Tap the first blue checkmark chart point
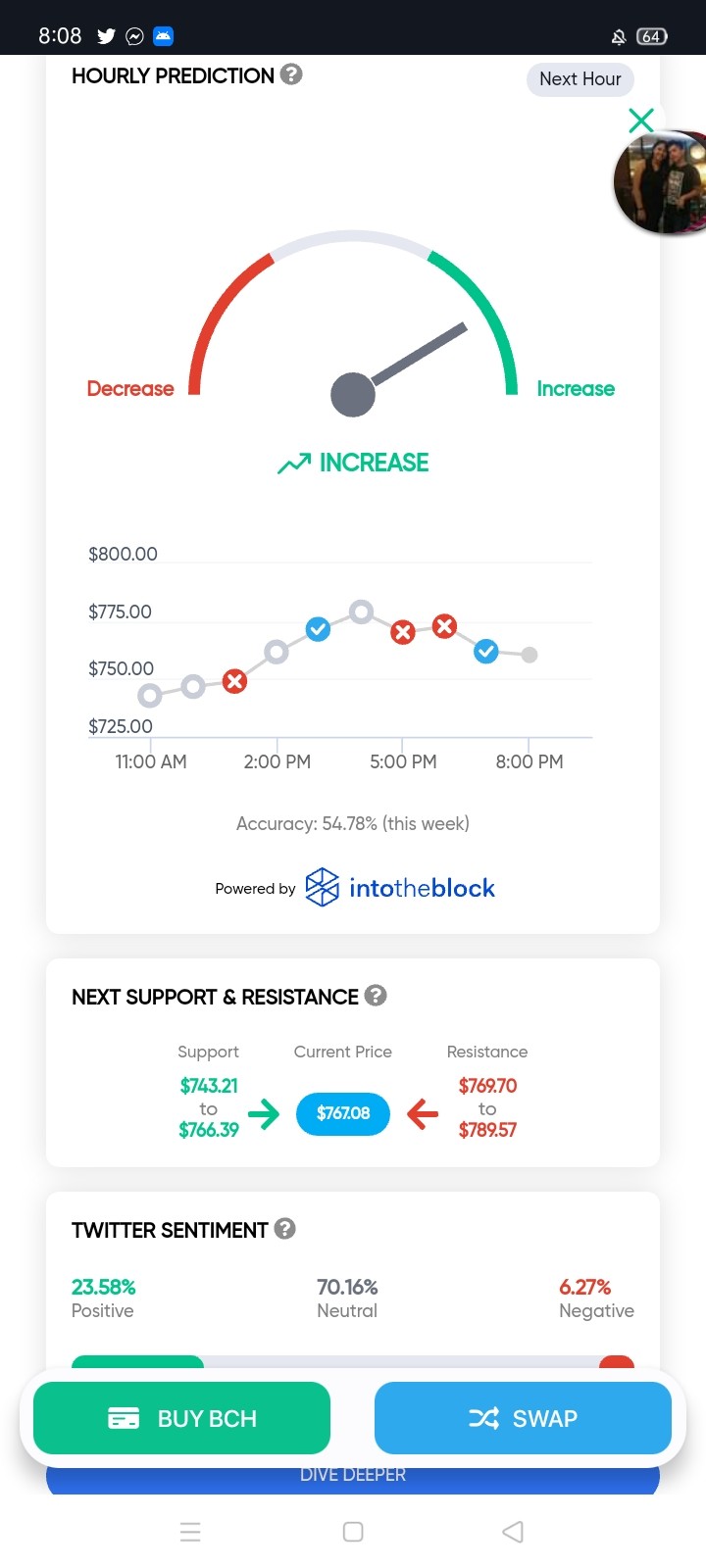The image size is (706, 1568). pyautogui.click(x=318, y=629)
